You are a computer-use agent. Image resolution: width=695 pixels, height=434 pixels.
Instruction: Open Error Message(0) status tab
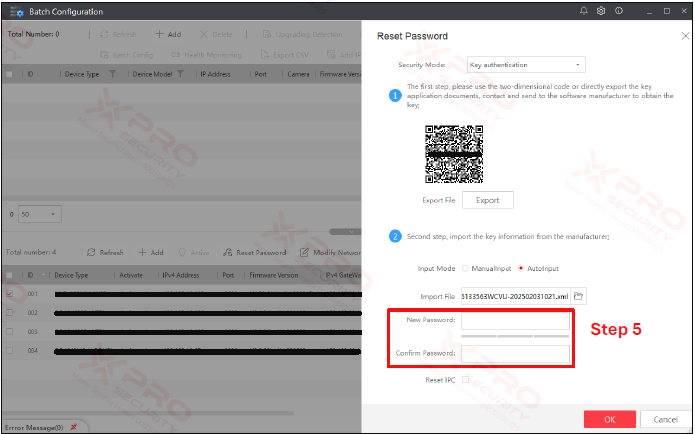tap(34, 427)
